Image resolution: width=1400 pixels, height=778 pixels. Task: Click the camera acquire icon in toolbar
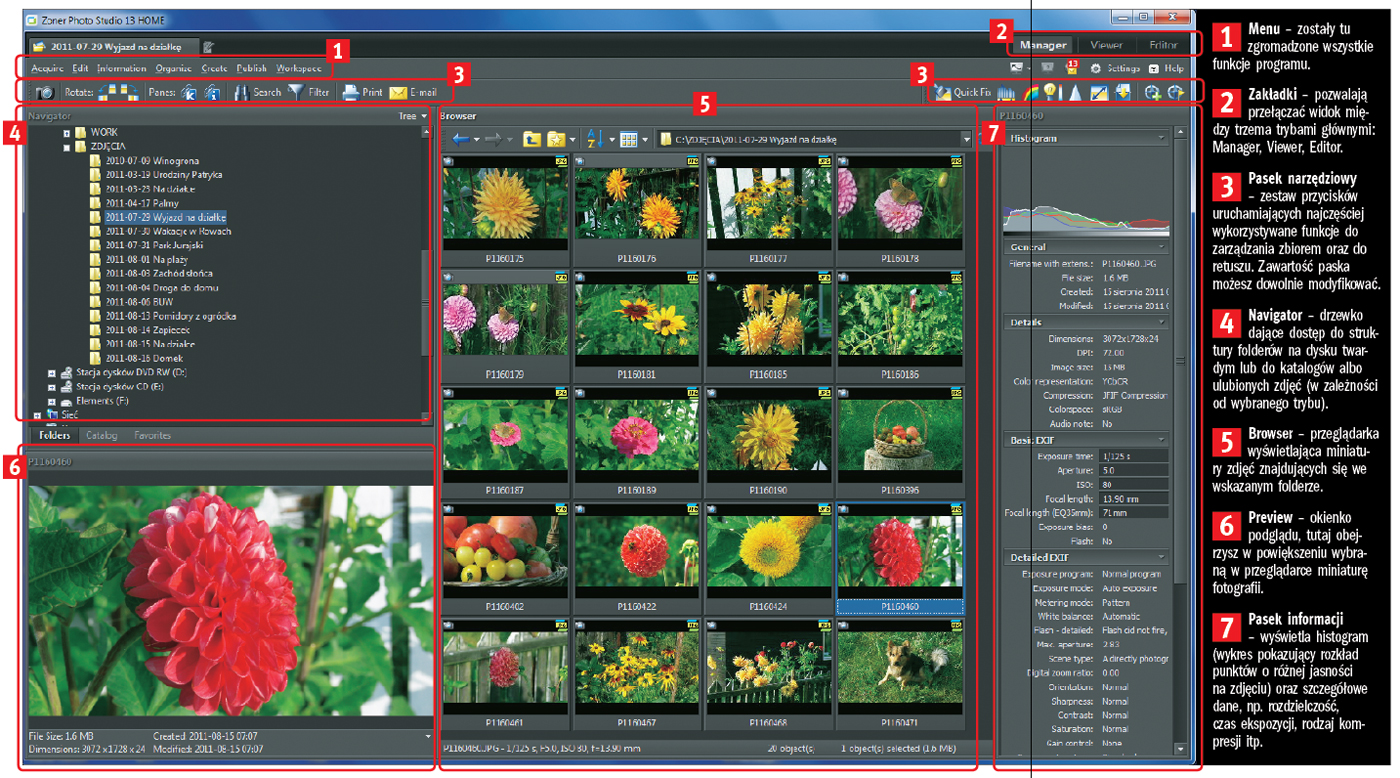click(x=45, y=93)
